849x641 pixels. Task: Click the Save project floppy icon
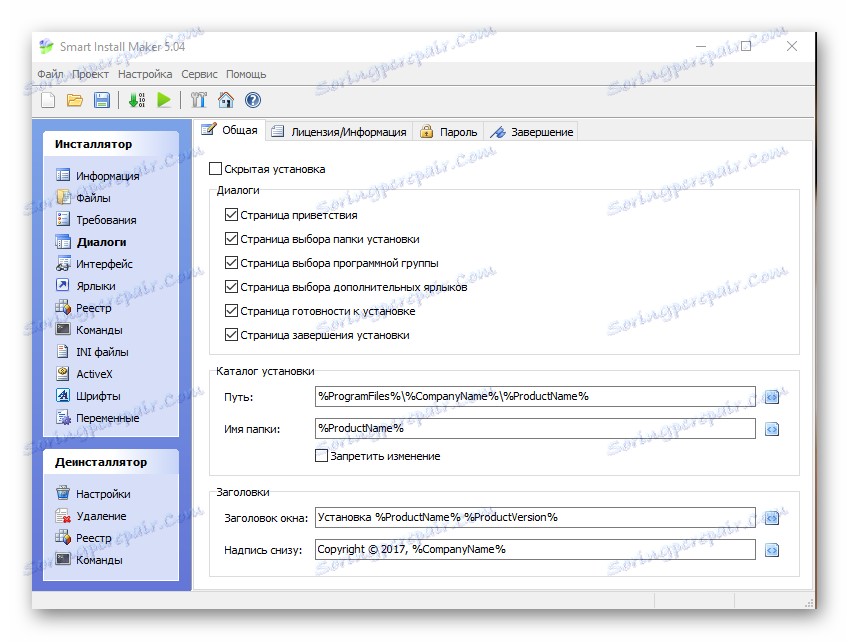click(102, 100)
